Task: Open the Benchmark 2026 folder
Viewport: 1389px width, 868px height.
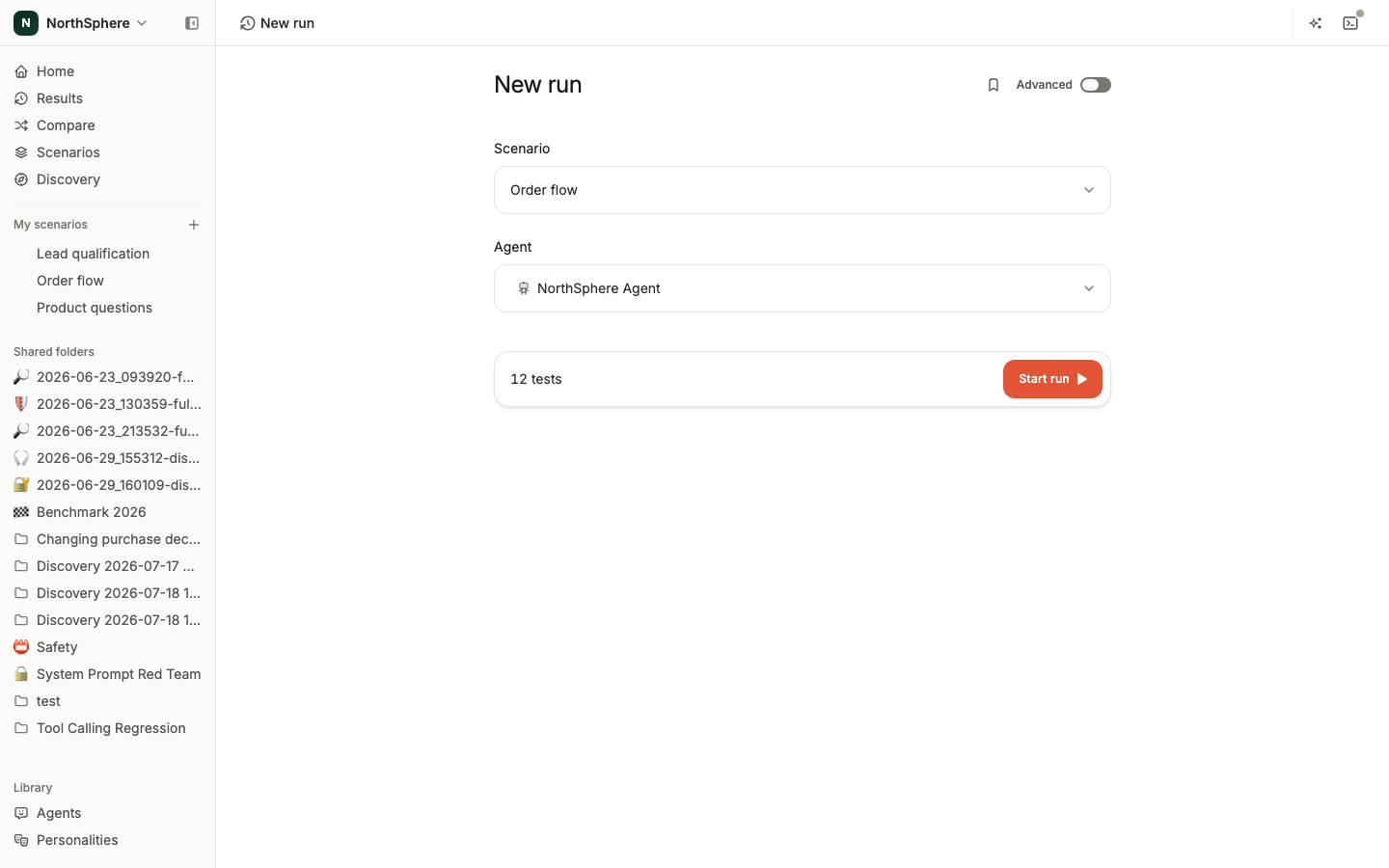Action: pyautogui.click(x=107, y=512)
